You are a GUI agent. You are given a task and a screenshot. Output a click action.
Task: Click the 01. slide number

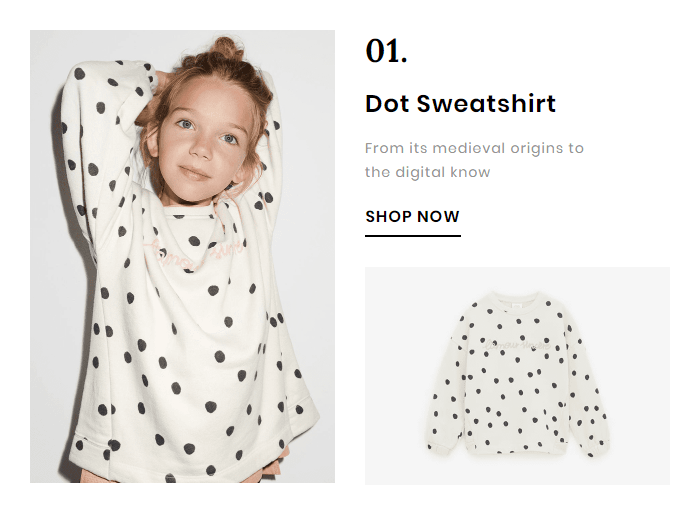[386, 51]
